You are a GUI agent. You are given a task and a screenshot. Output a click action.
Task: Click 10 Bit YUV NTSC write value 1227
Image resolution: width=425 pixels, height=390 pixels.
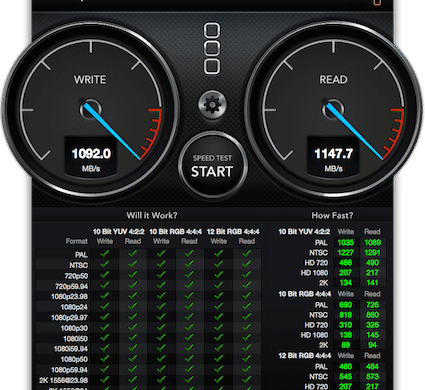[x=346, y=252]
